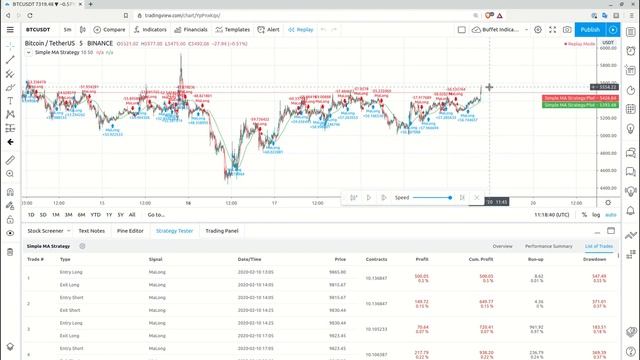Image resolution: width=640 pixels, height=360 pixels.
Task: Open the Stock Screener tab
Action: coord(45,231)
